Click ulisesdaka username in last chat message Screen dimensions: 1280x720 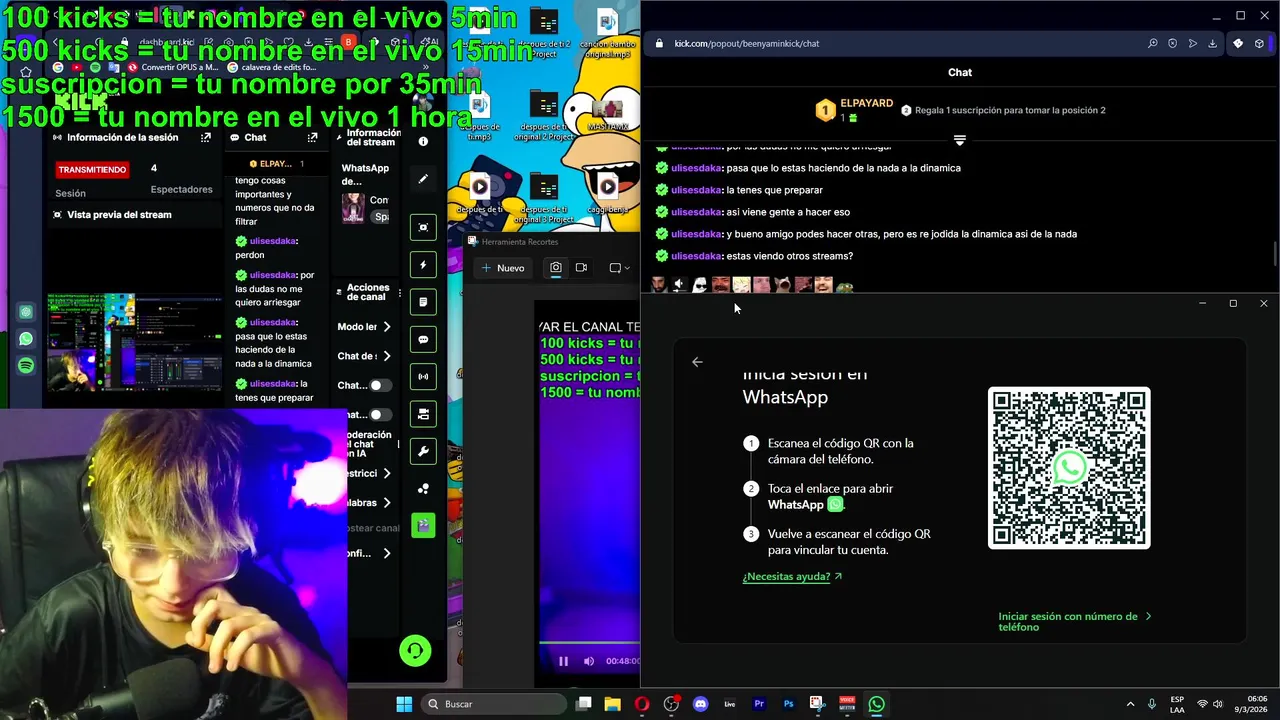pos(696,256)
